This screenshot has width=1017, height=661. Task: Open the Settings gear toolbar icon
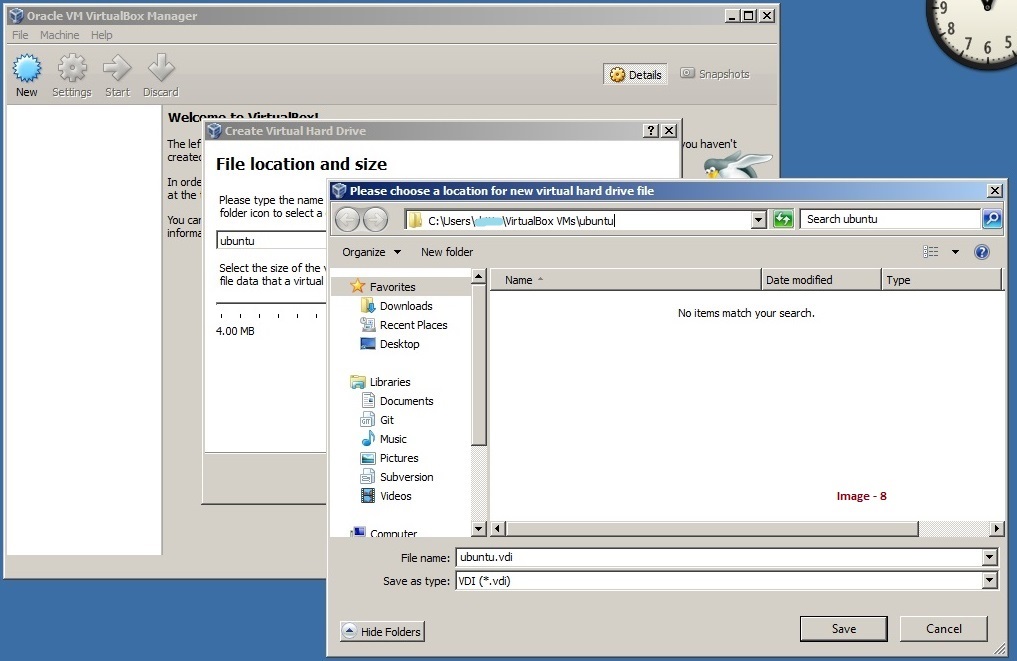pos(72,68)
